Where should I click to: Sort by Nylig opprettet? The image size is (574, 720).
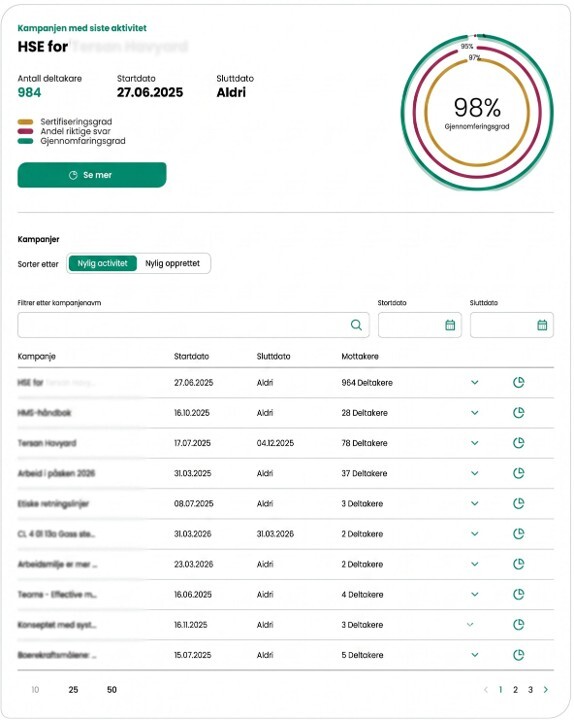(x=173, y=264)
